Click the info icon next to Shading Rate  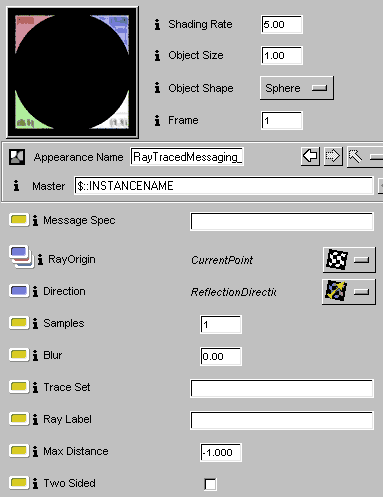[x=157, y=24]
